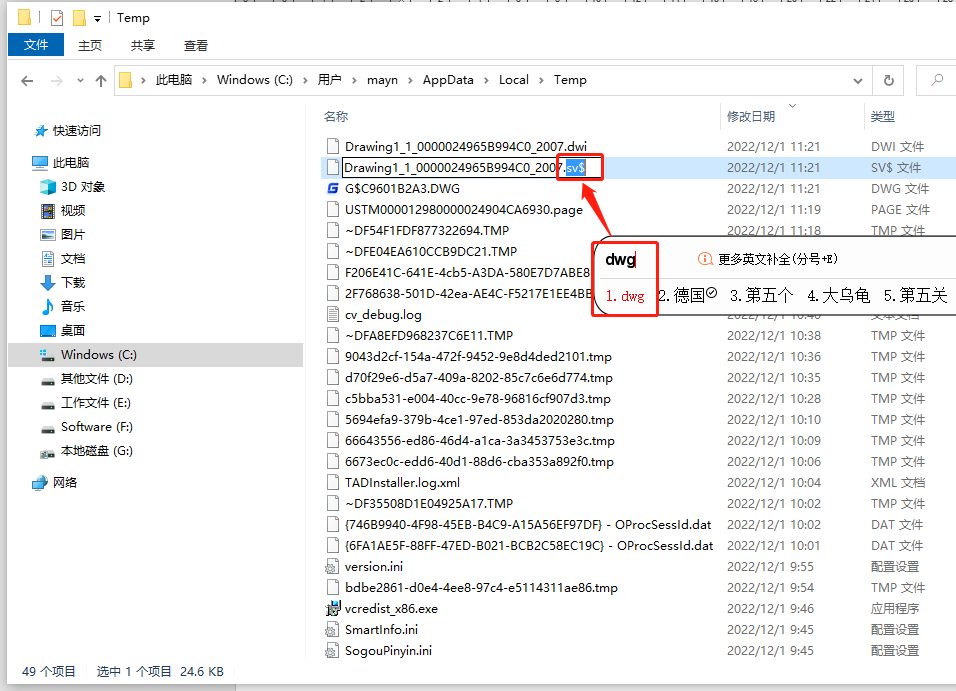
Task: Click the up-directory arrow button
Action: coord(100,80)
